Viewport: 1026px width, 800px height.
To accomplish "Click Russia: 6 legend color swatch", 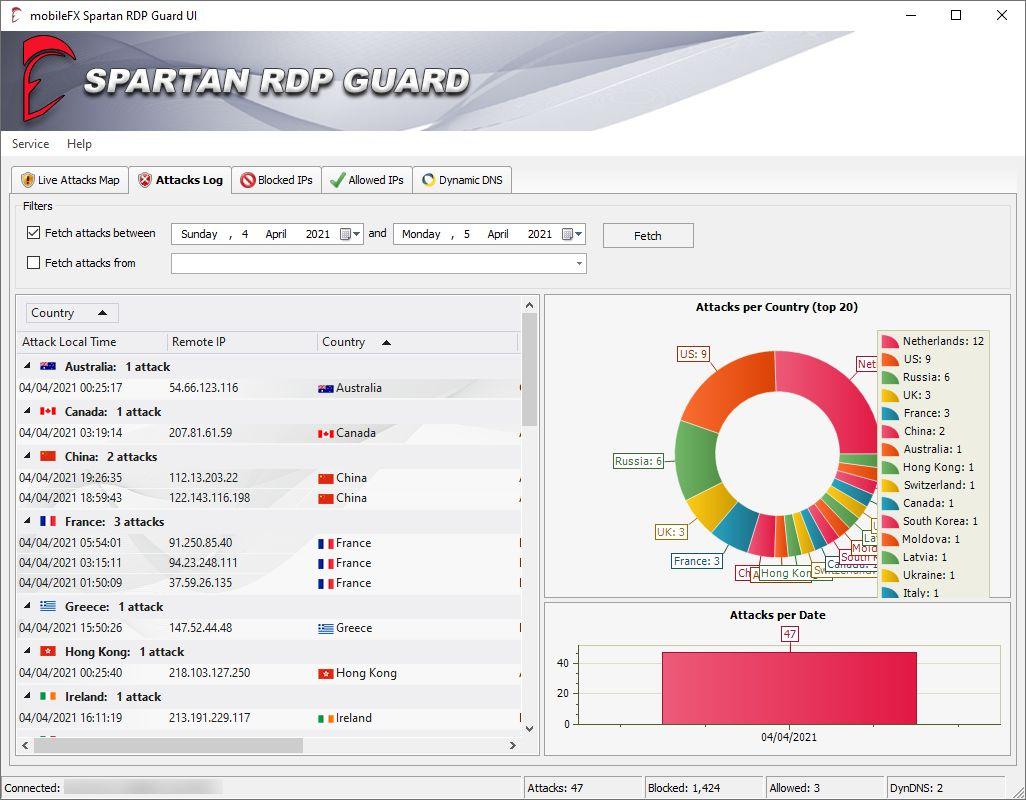I will click(x=890, y=377).
